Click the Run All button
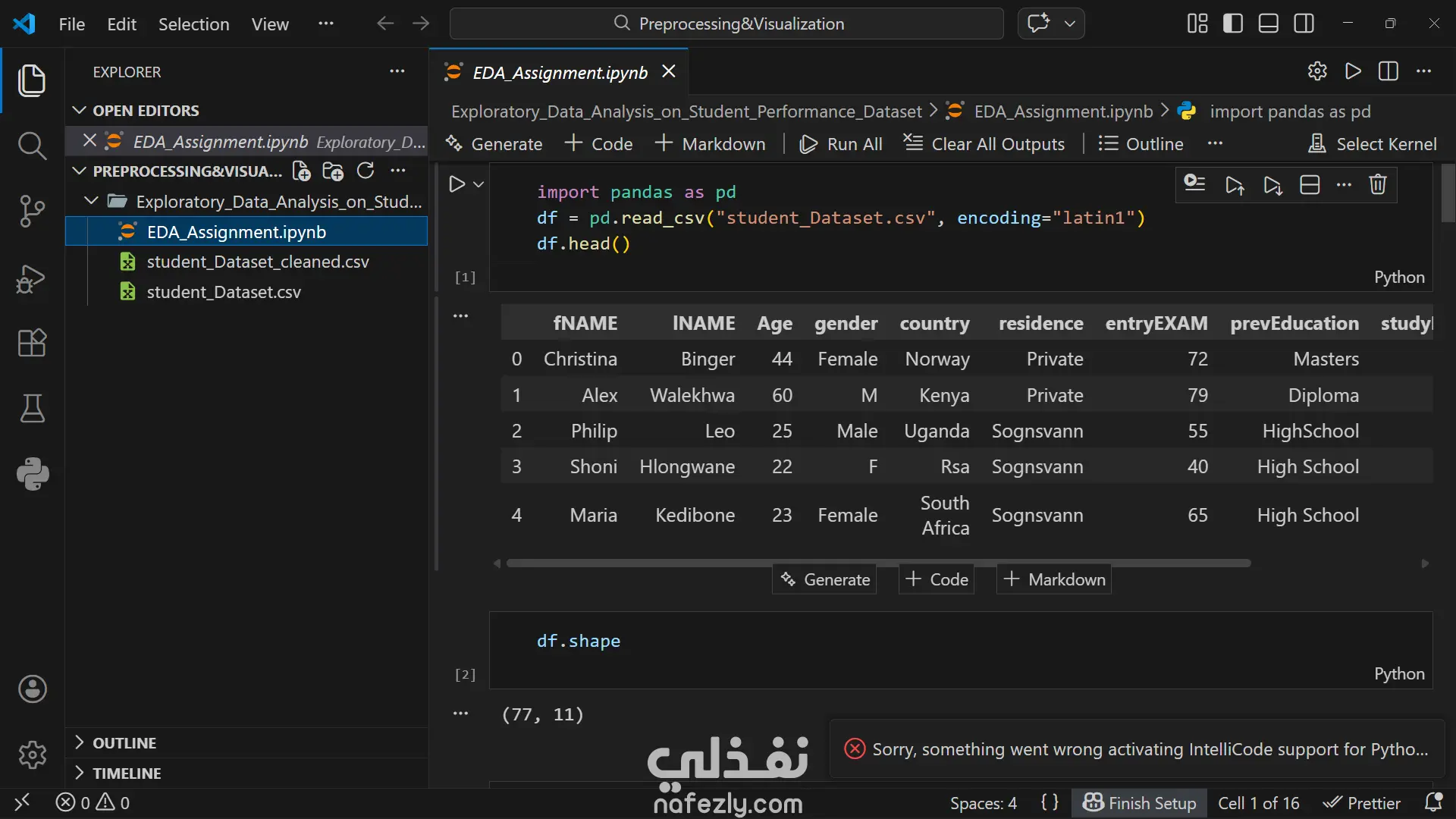This screenshot has width=1456, height=819. pyautogui.click(x=841, y=144)
